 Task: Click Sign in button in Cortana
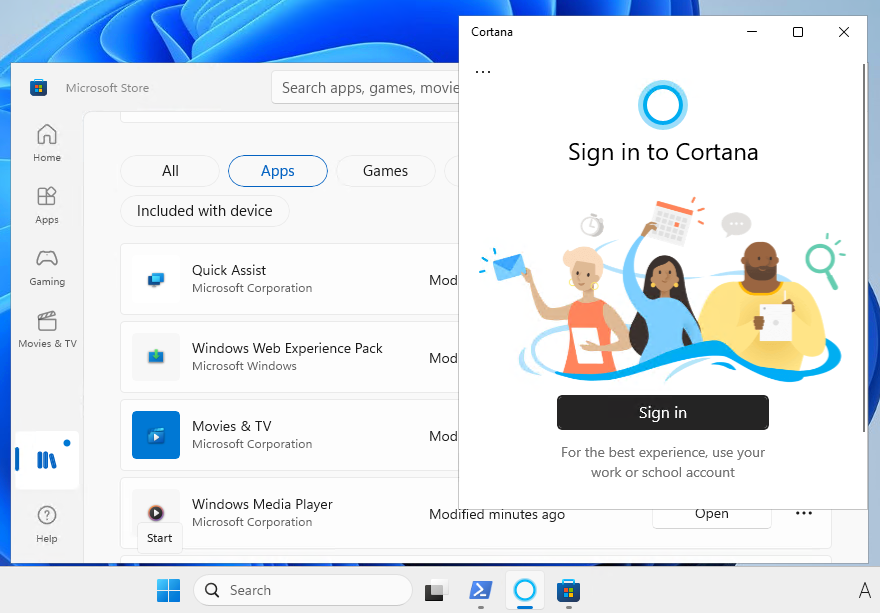(663, 413)
